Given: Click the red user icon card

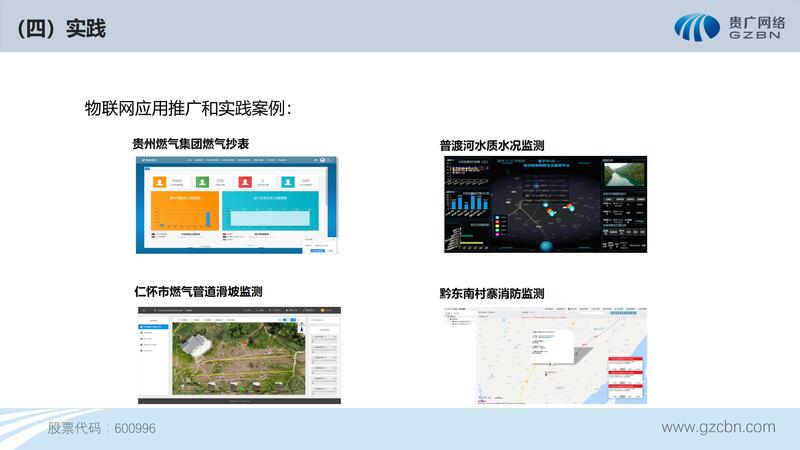Looking at the screenshot, I should [245, 181].
